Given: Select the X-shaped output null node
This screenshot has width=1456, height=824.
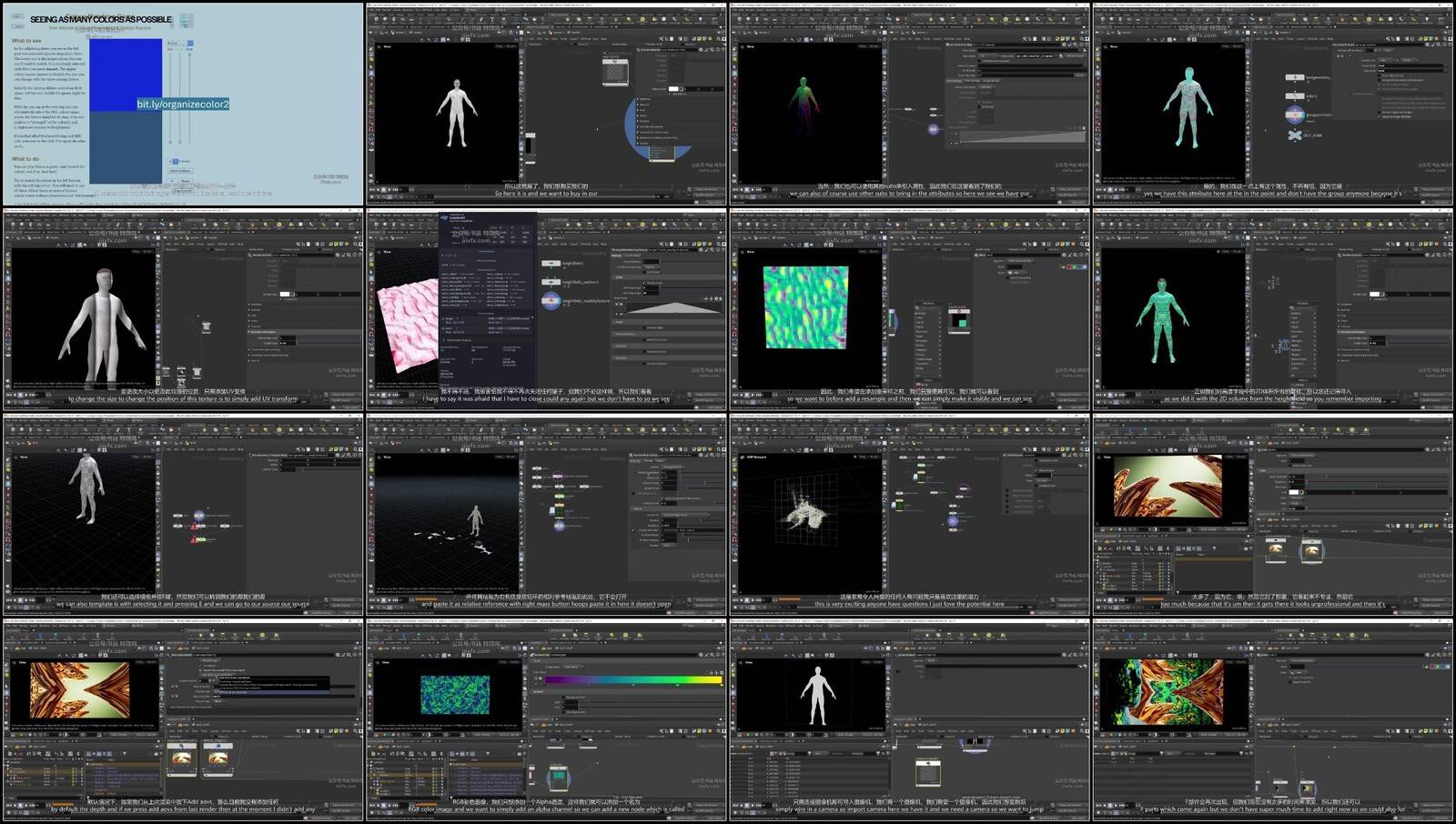Looking at the screenshot, I should [x=1295, y=135].
